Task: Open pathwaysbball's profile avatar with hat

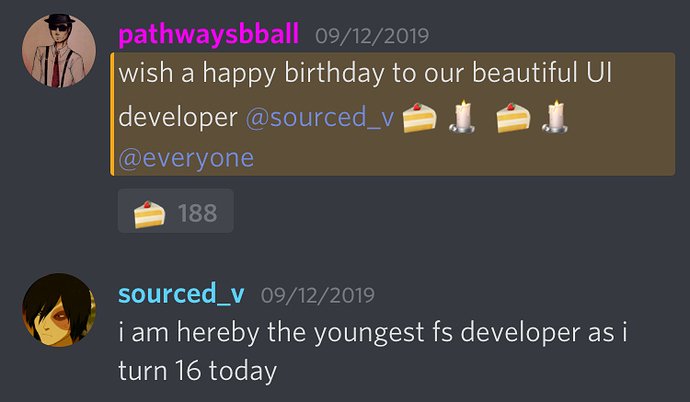Action: pos(59,51)
